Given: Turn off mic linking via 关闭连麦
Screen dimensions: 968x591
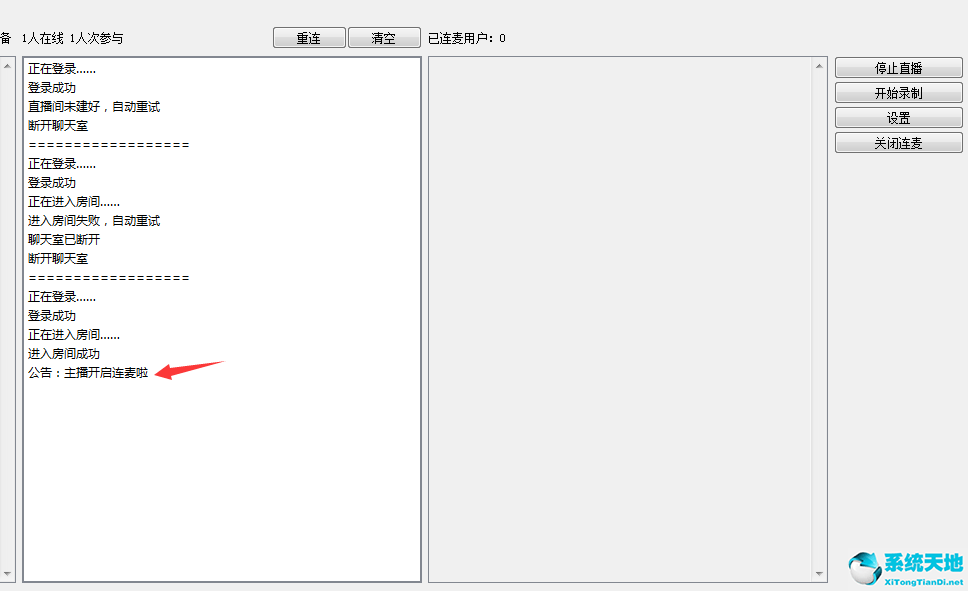Looking at the screenshot, I should pos(898,143).
